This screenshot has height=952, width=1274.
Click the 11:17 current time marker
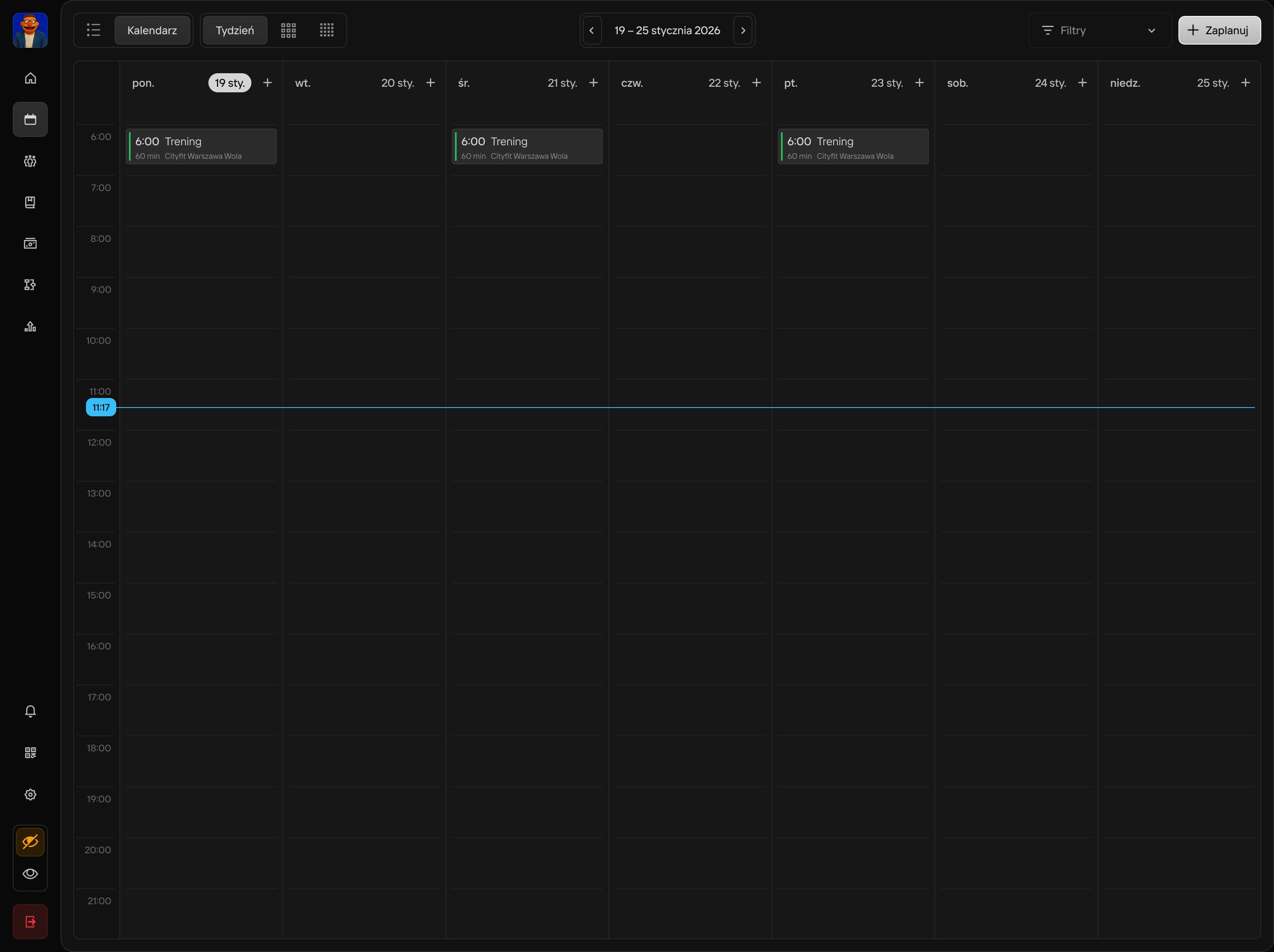[101, 408]
